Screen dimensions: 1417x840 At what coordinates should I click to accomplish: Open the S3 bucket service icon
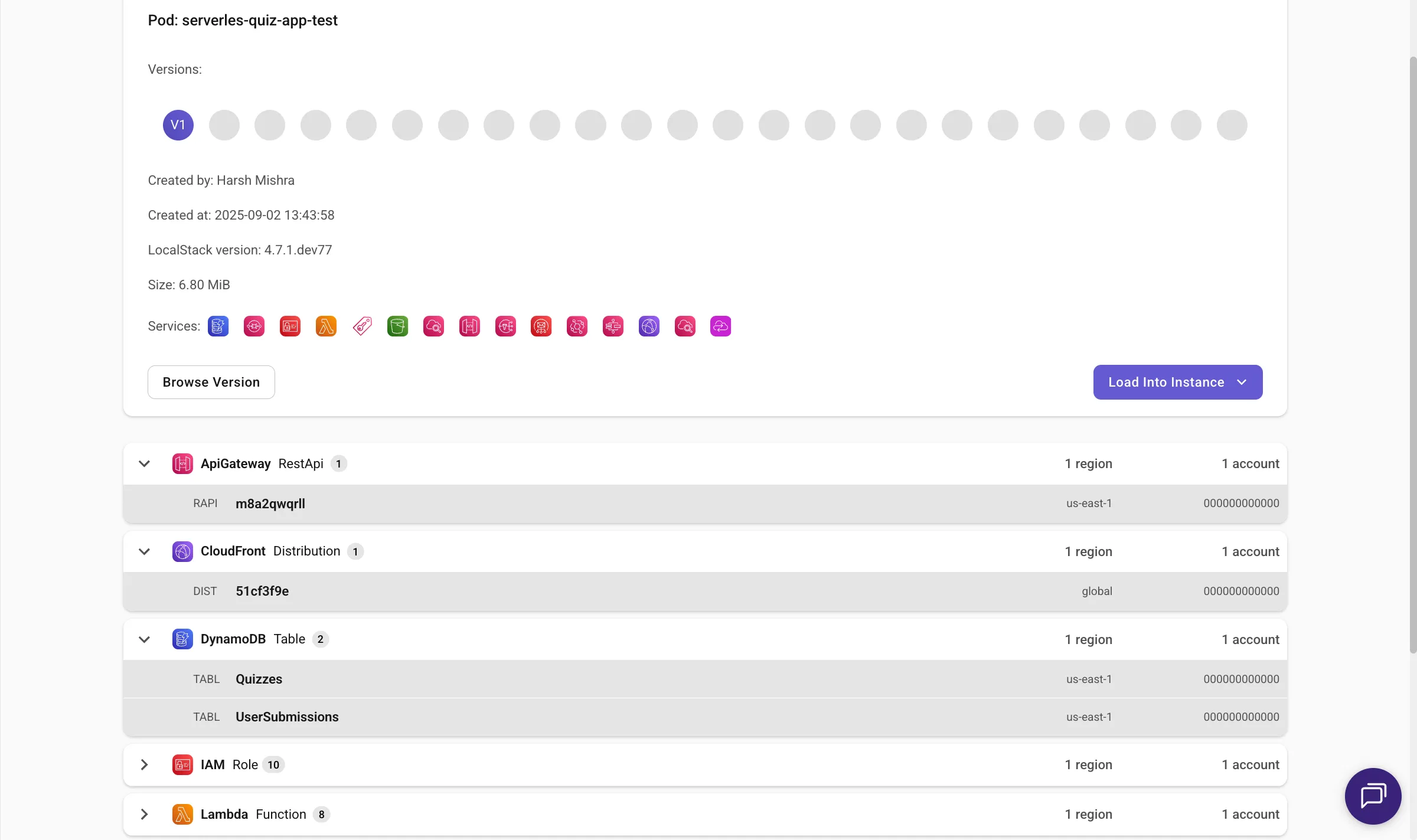coord(397,326)
